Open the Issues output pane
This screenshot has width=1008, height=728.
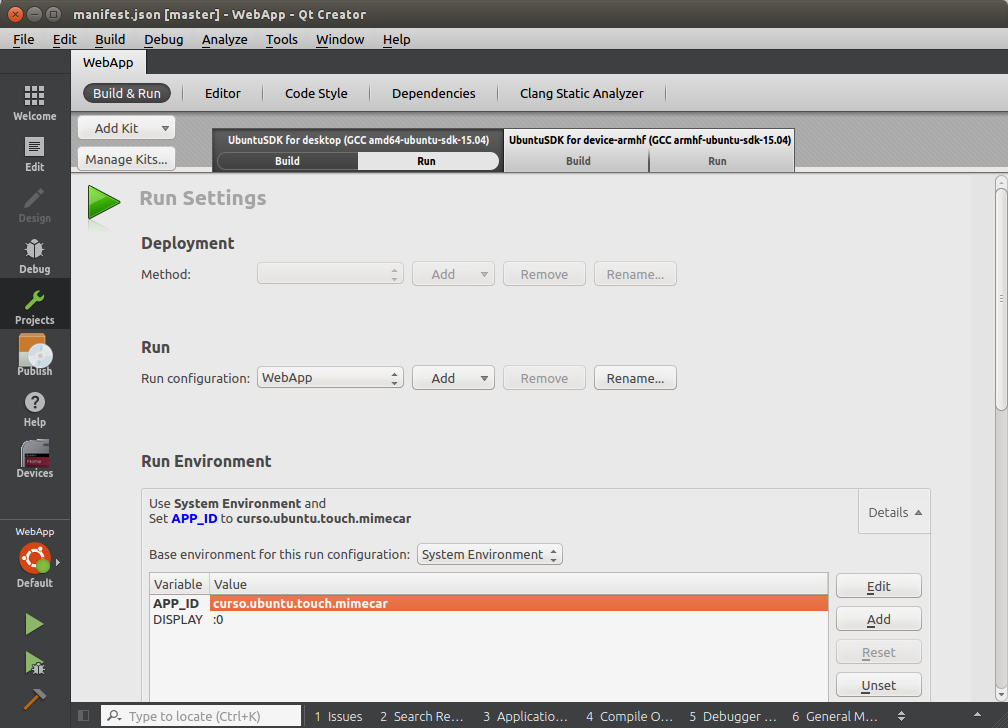pyautogui.click(x=339, y=716)
